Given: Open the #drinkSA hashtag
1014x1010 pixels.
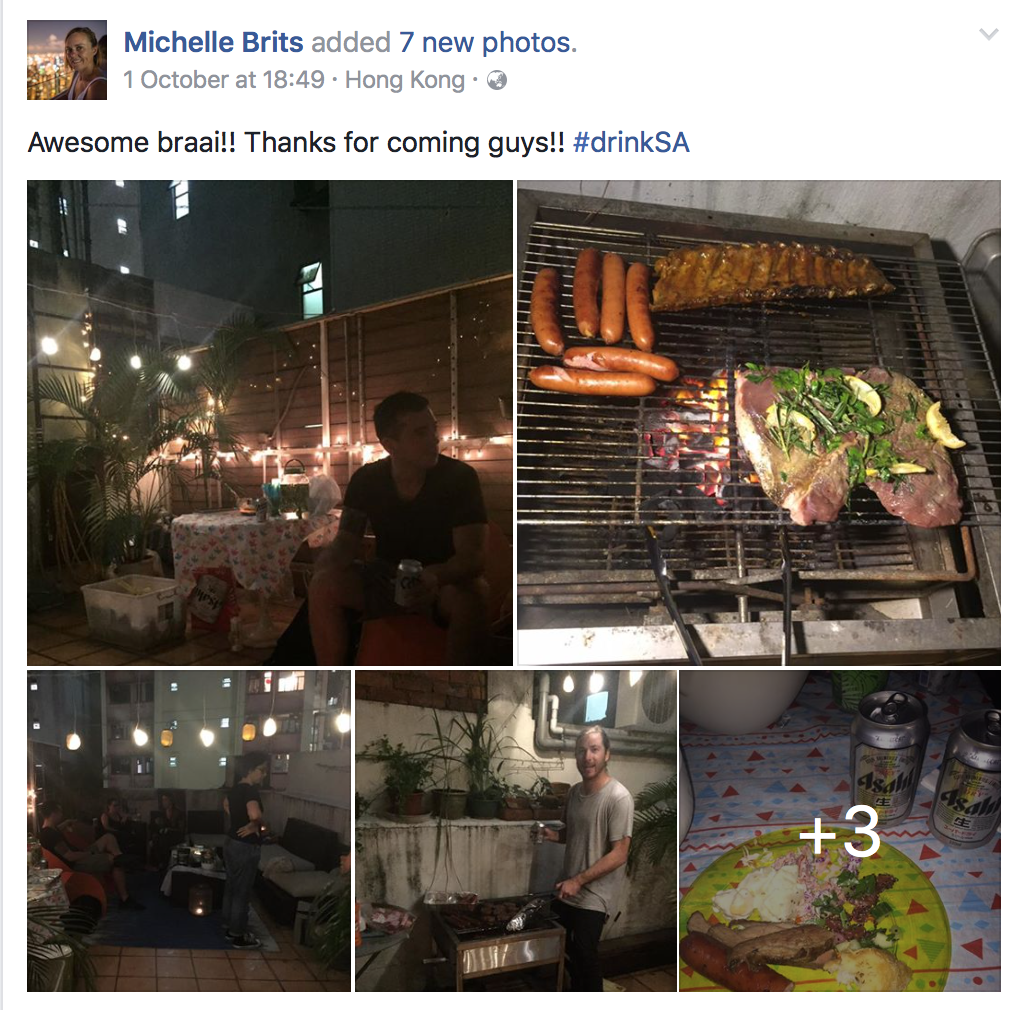Looking at the screenshot, I should point(631,142).
